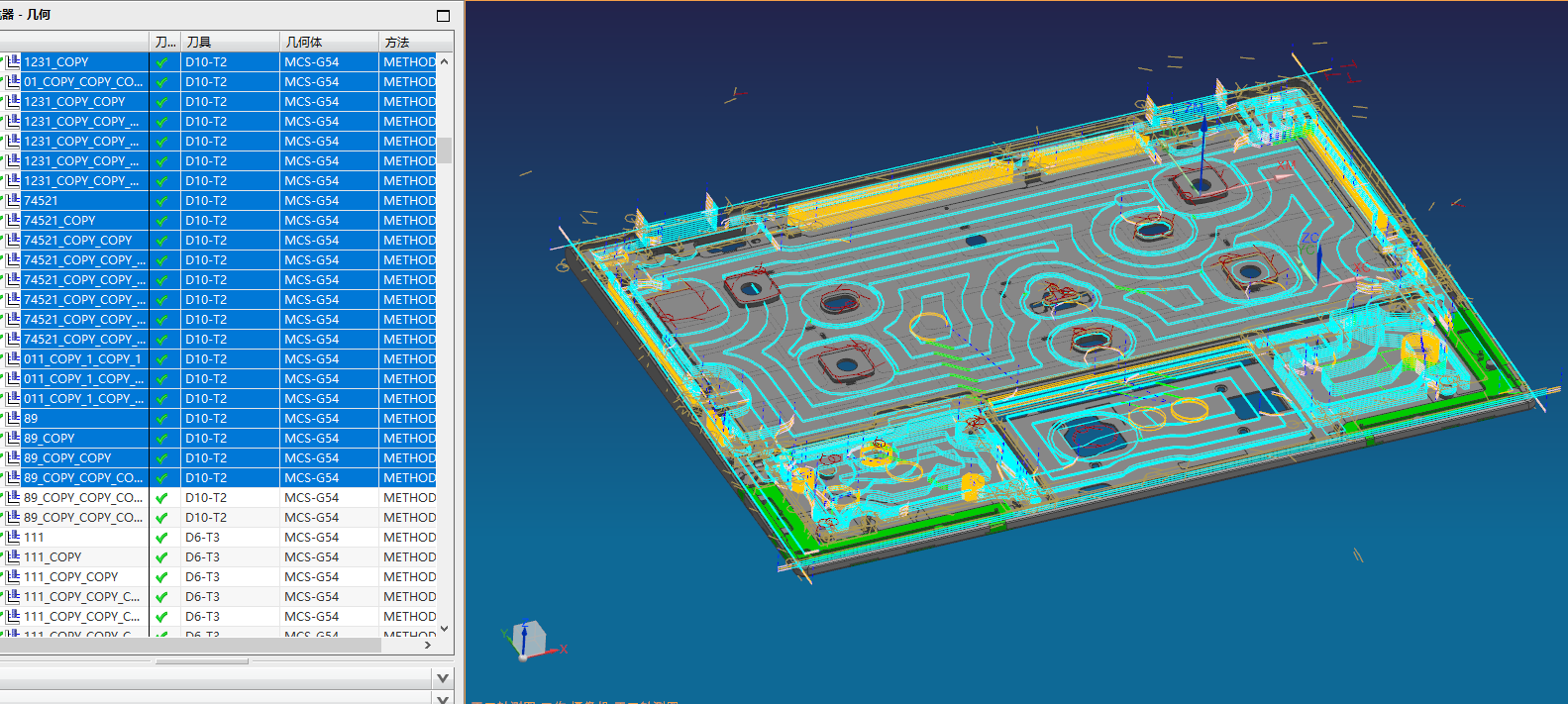Sort by the 几何体 column header
This screenshot has width=1568, height=704.
pos(329,42)
